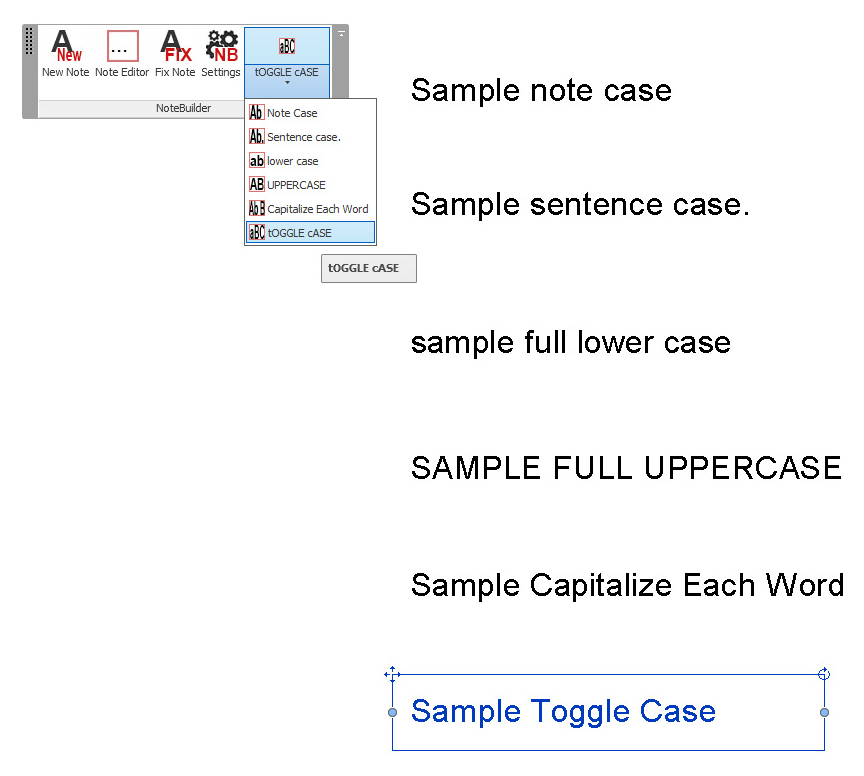Click the Ab icon beside Note Case
Screen dimensions: 864x776
coord(256,113)
